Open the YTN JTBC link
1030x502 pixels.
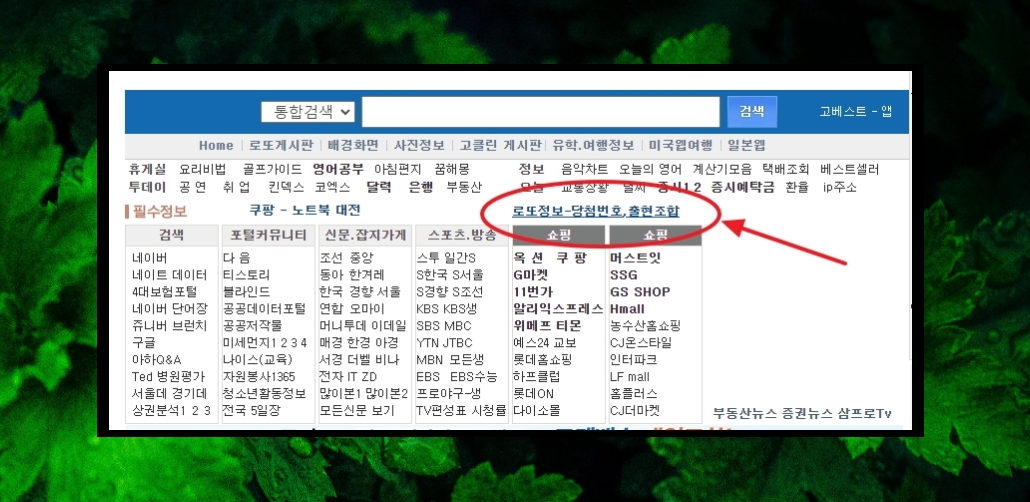point(444,343)
